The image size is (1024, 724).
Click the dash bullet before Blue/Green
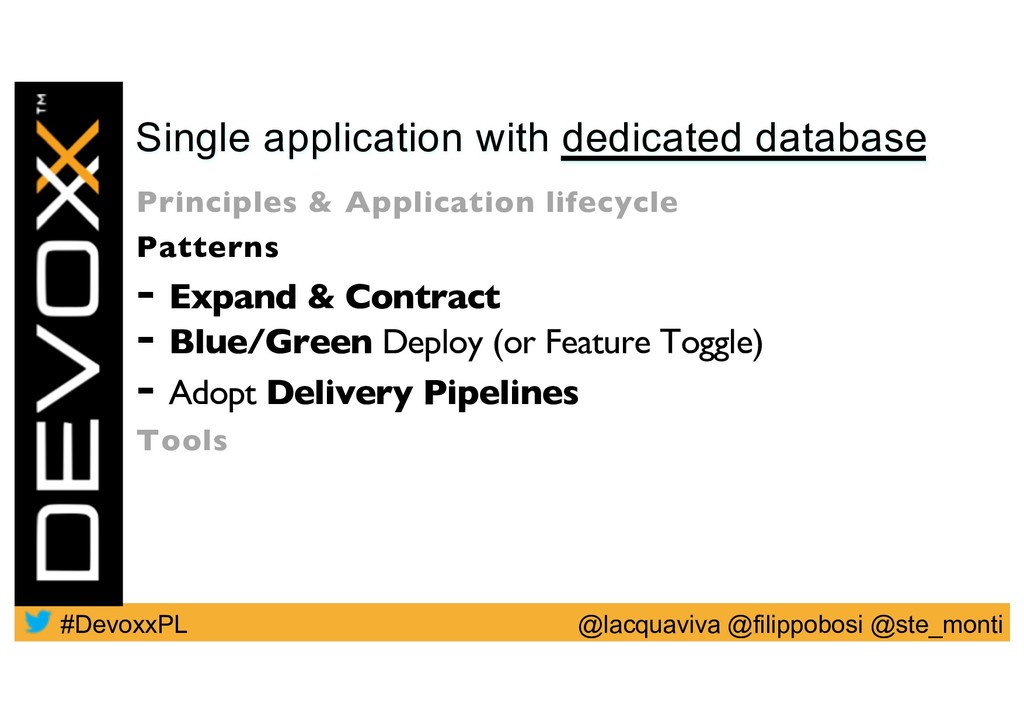click(x=147, y=340)
